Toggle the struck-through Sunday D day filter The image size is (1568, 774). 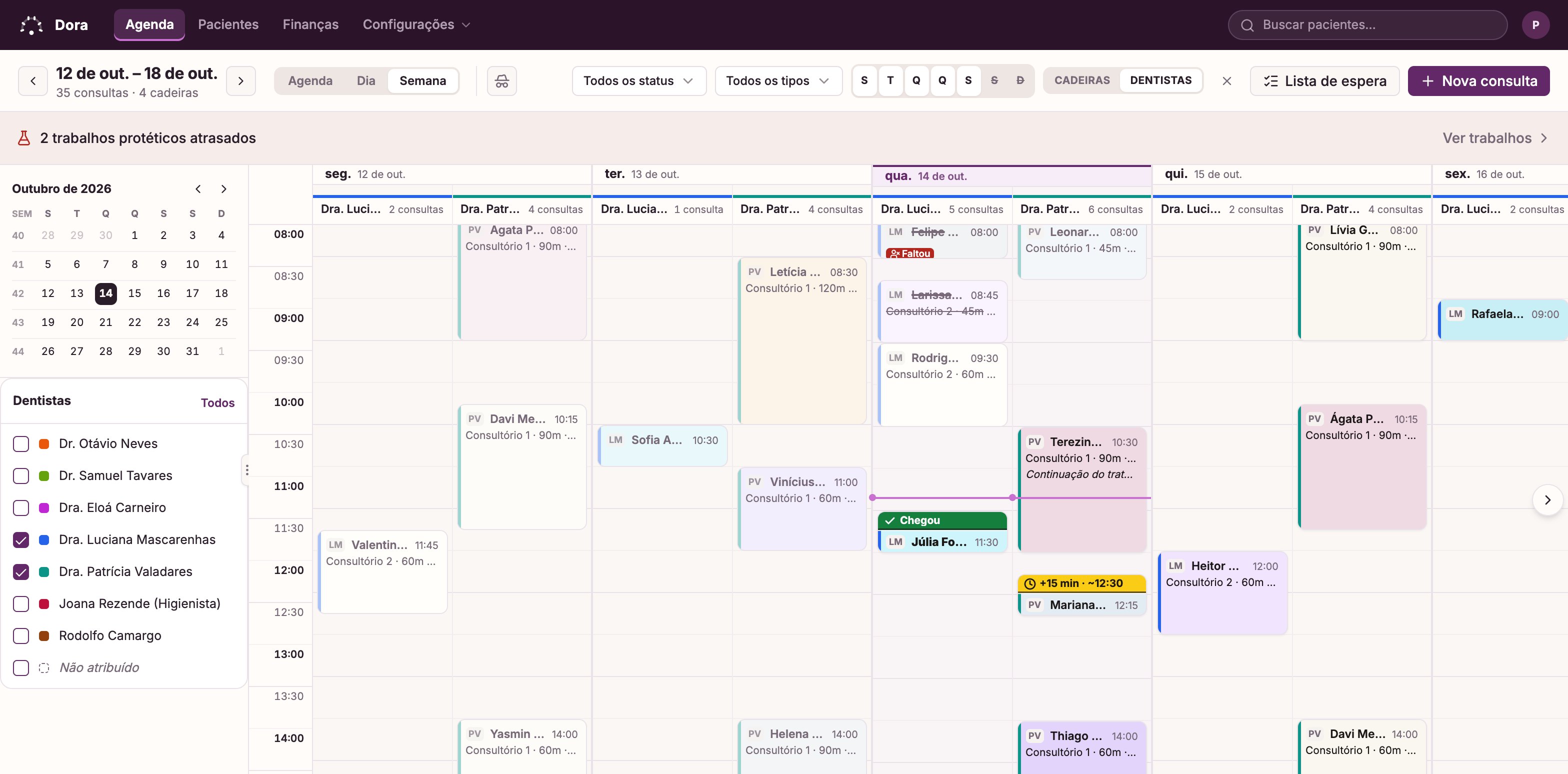[1020, 80]
